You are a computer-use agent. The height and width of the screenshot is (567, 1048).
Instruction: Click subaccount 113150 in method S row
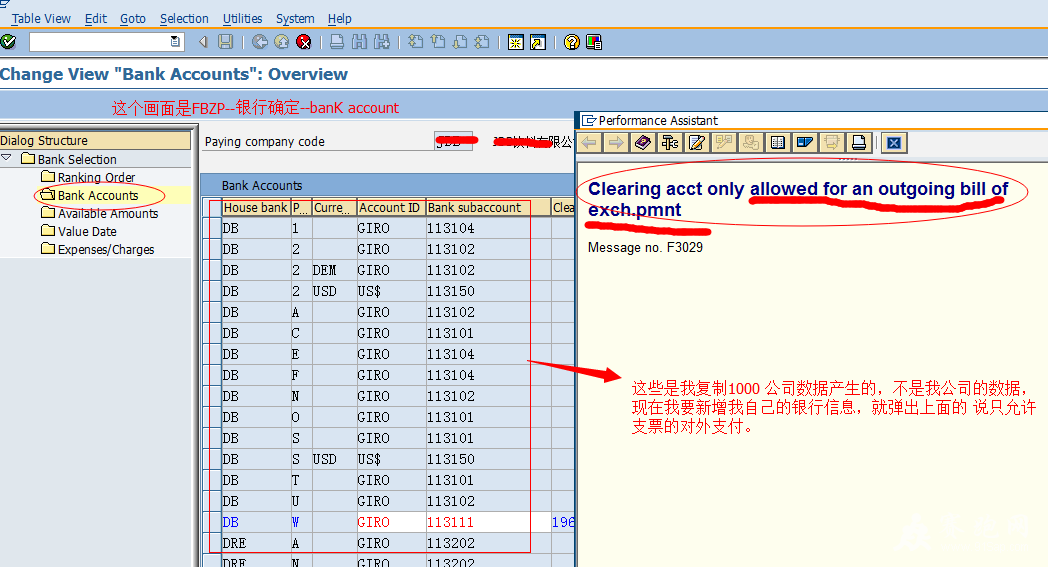(489, 459)
